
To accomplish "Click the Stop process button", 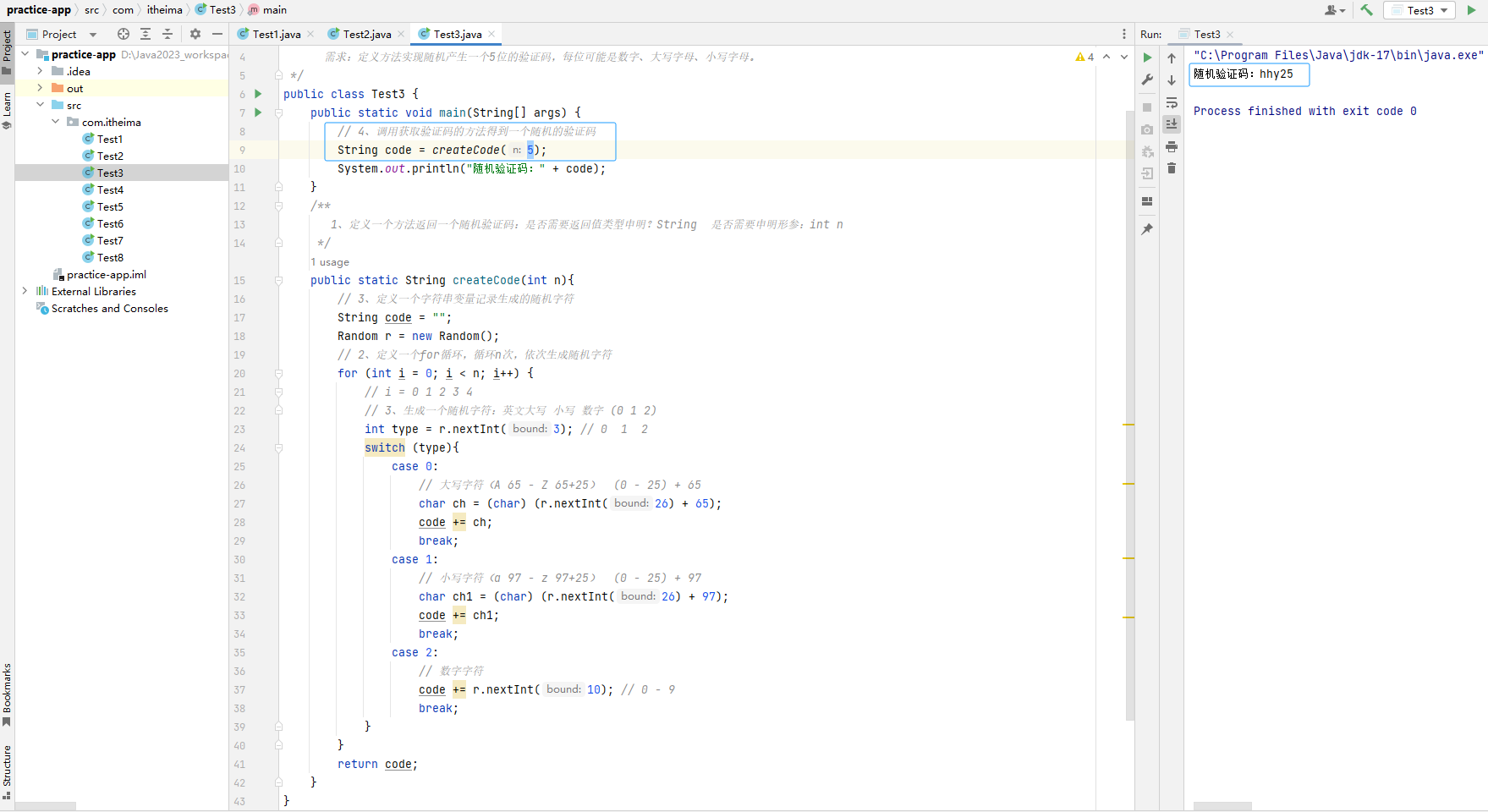I will (1147, 107).
